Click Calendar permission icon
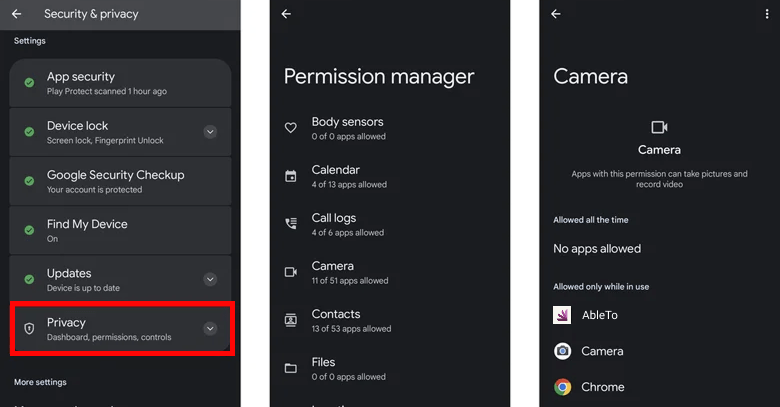Viewport: 780px width, 407px height. coord(291,176)
